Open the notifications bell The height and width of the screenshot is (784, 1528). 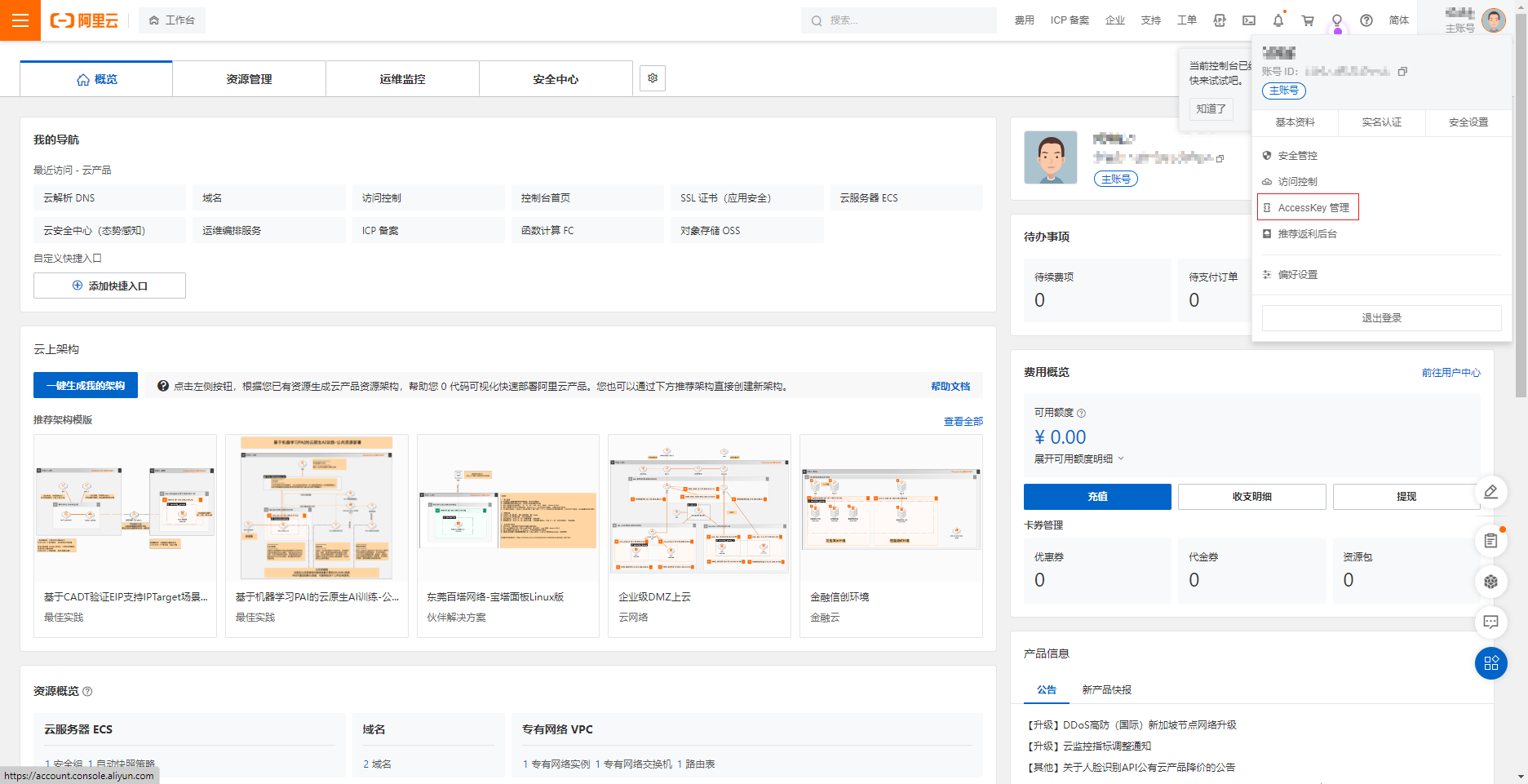pos(1278,20)
